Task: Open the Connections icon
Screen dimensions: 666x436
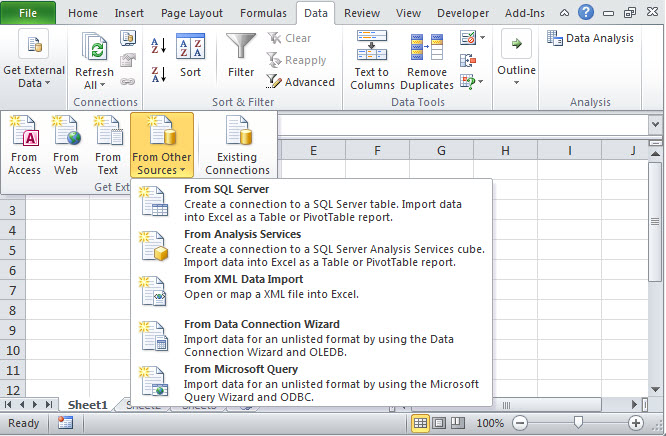Action: point(127,38)
